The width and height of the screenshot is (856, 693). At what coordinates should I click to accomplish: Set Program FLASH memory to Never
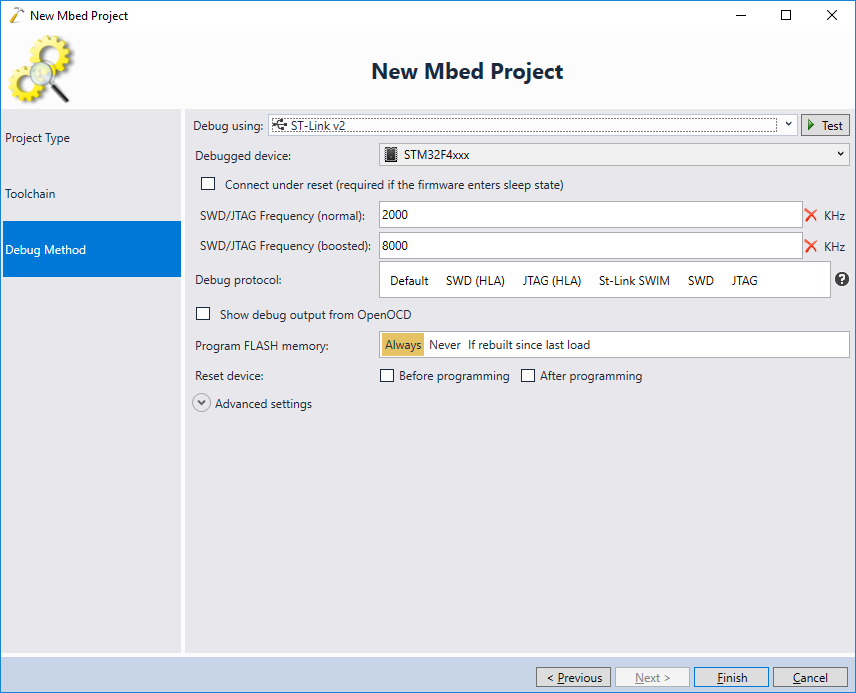[445, 345]
